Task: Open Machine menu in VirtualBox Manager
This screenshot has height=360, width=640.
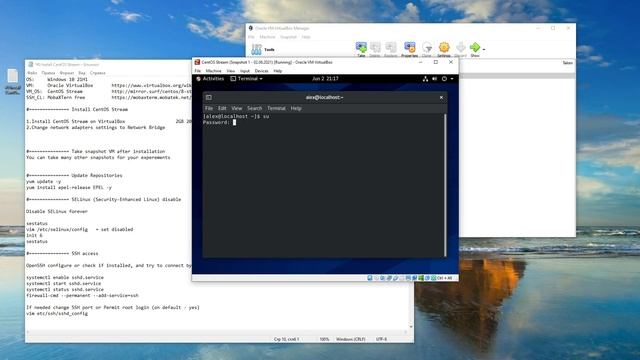Action: (267, 37)
